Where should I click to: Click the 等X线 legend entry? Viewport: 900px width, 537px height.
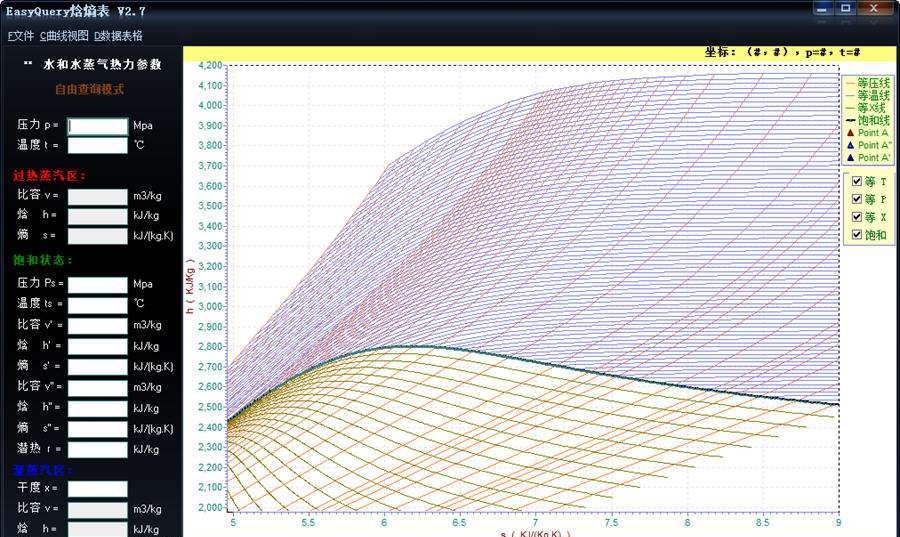866,108
